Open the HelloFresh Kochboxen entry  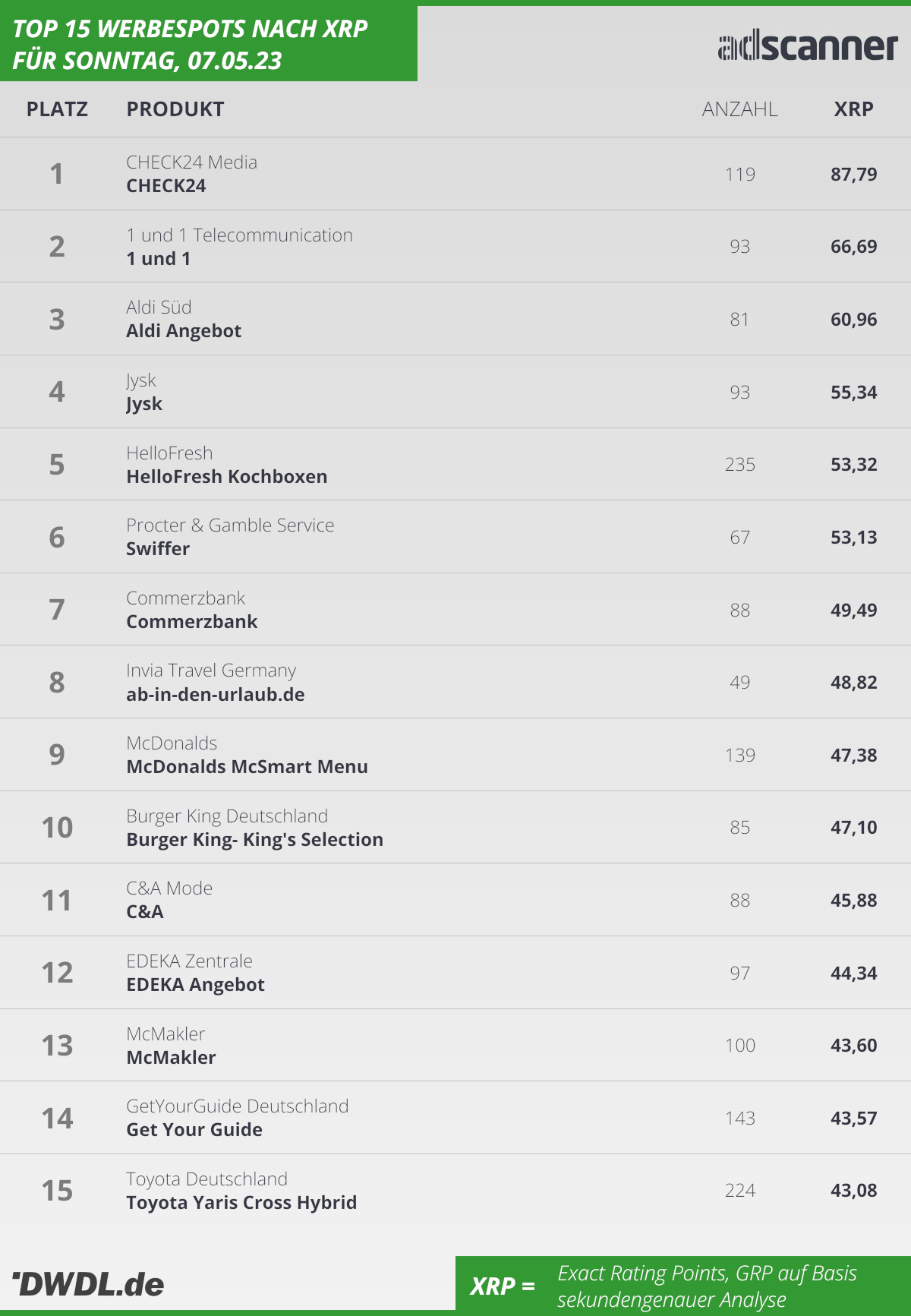coord(227,477)
